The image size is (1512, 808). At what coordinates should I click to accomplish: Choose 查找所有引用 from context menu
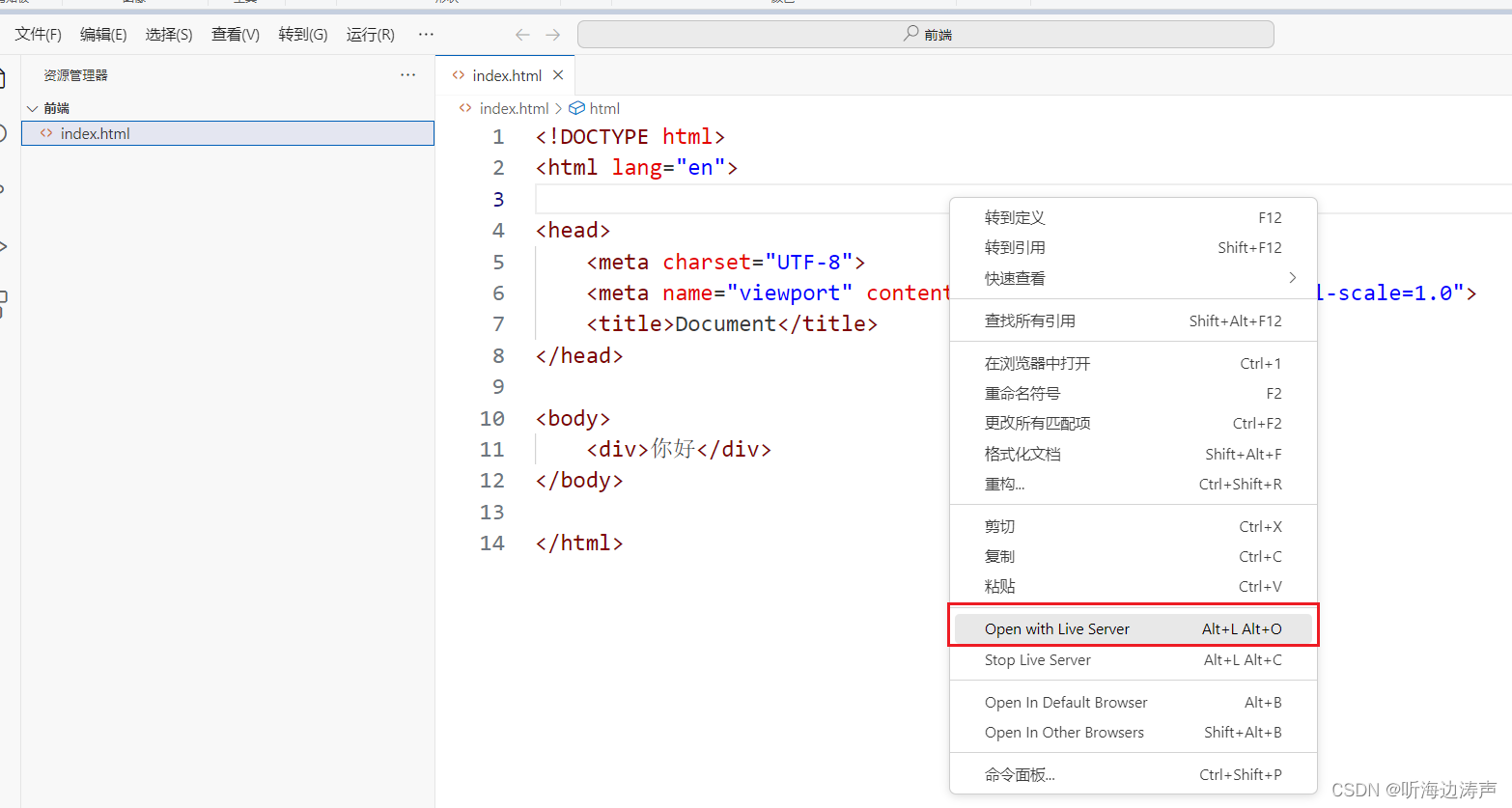click(1134, 320)
